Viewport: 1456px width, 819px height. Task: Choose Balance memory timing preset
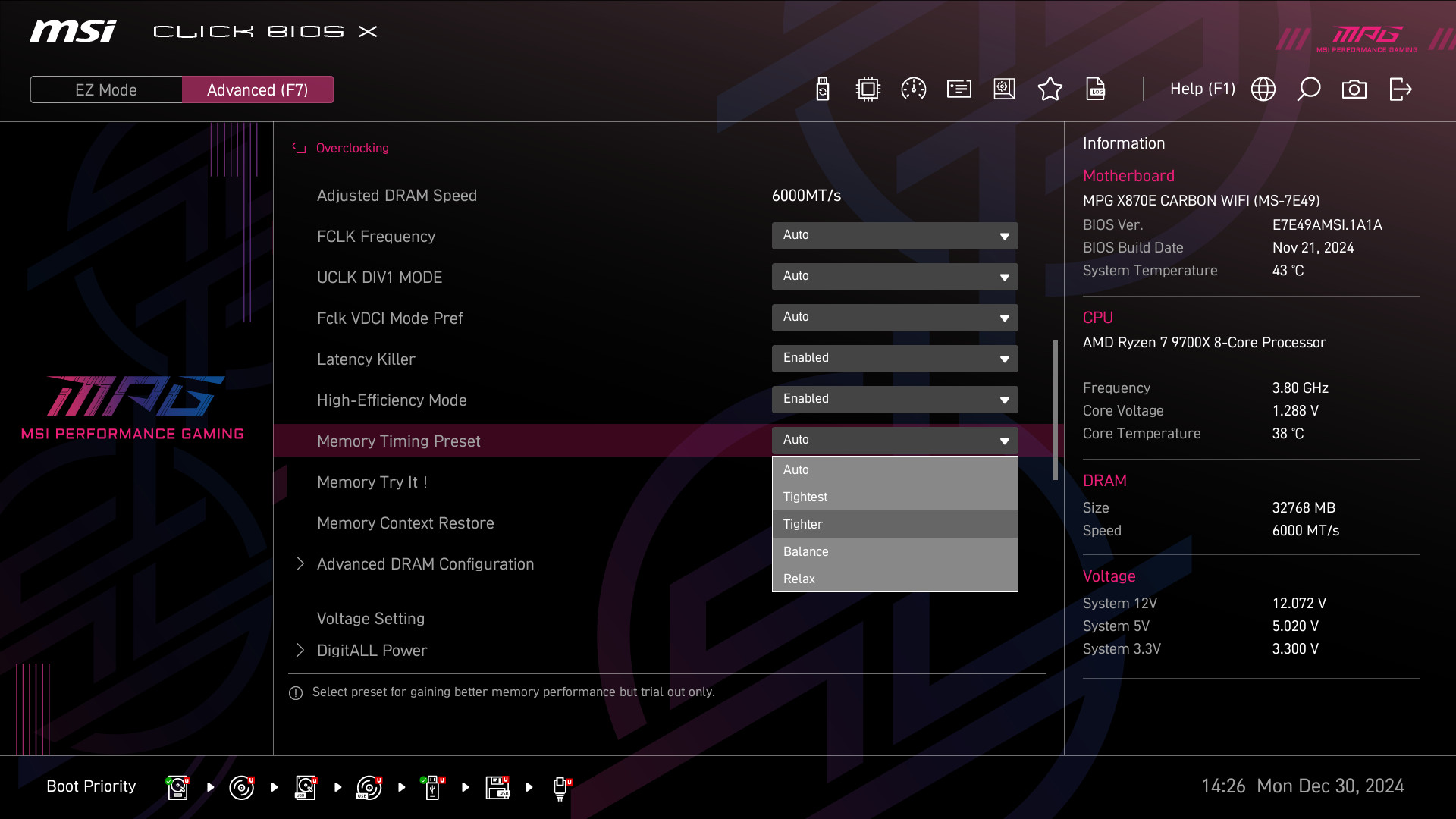pos(895,552)
